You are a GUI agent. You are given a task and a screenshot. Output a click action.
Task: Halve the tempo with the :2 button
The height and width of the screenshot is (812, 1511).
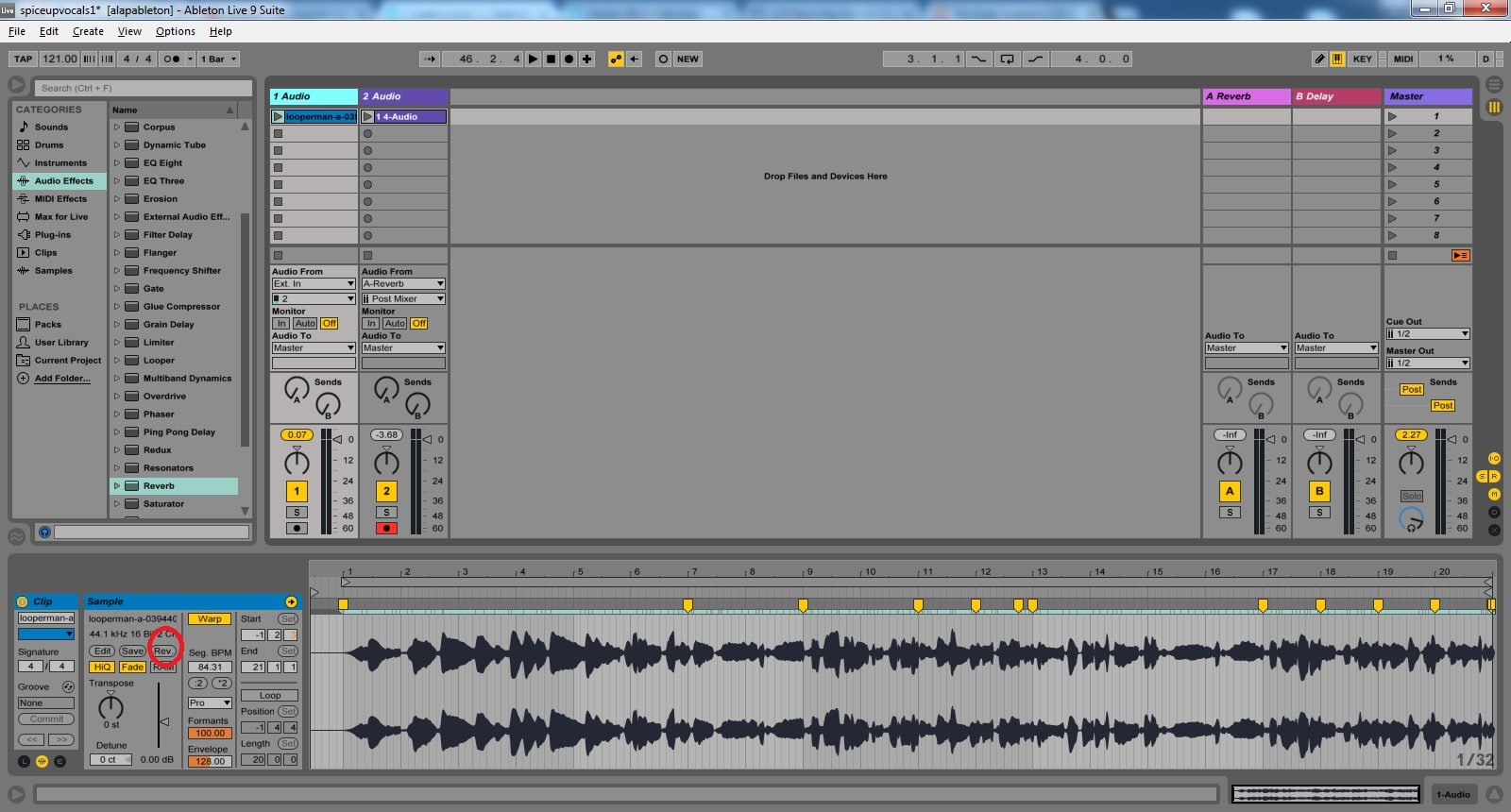pyautogui.click(x=198, y=683)
